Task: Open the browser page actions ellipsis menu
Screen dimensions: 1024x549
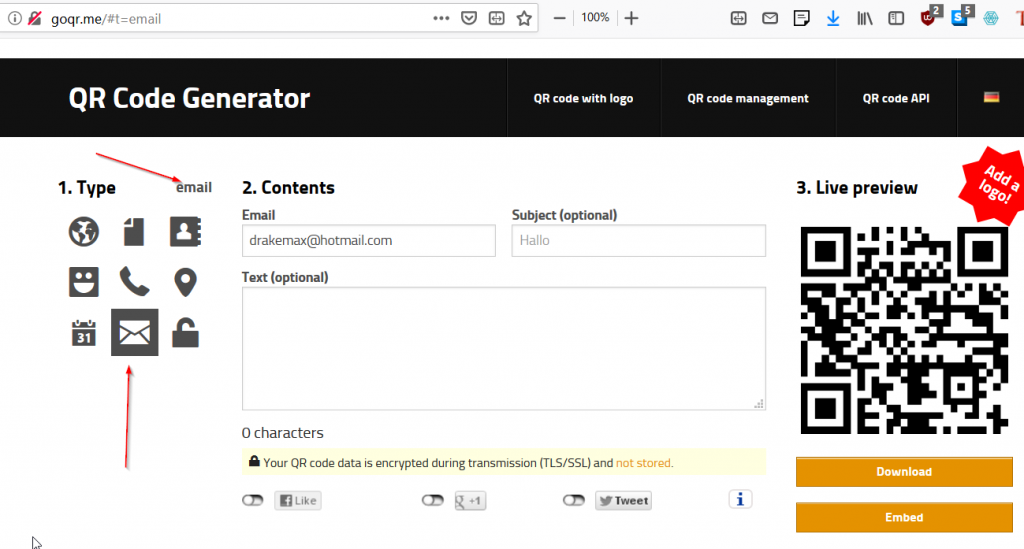Action: pos(441,18)
